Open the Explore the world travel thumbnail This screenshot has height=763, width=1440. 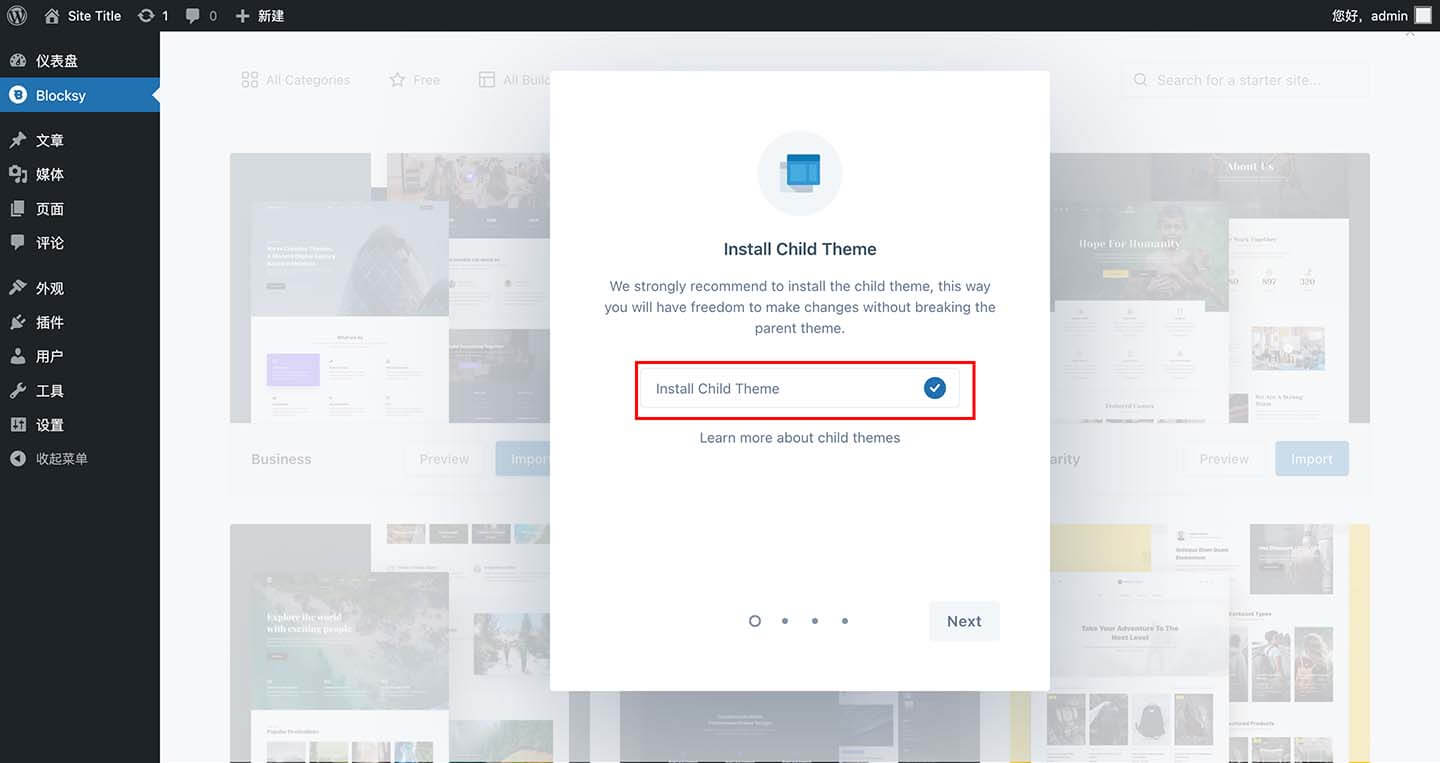pyautogui.click(x=390, y=643)
